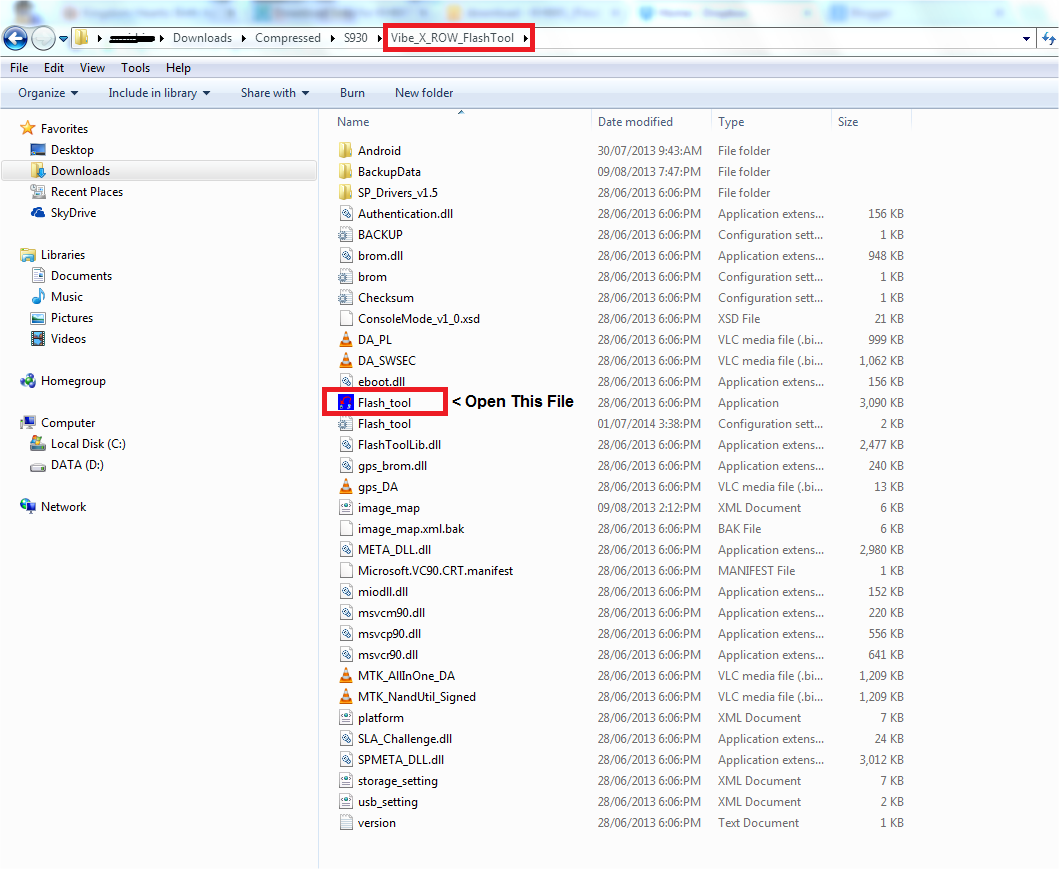Select the image_map XML document icon
This screenshot has width=1059, height=869.
[x=346, y=508]
